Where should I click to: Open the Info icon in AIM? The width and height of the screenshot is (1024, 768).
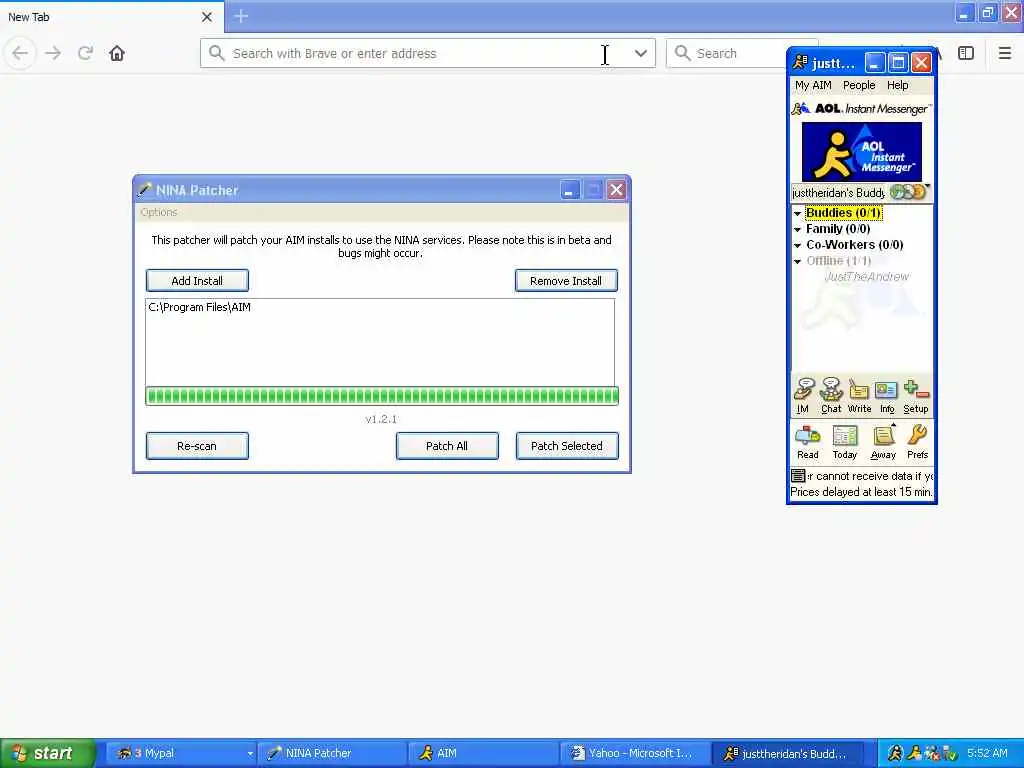pos(887,396)
